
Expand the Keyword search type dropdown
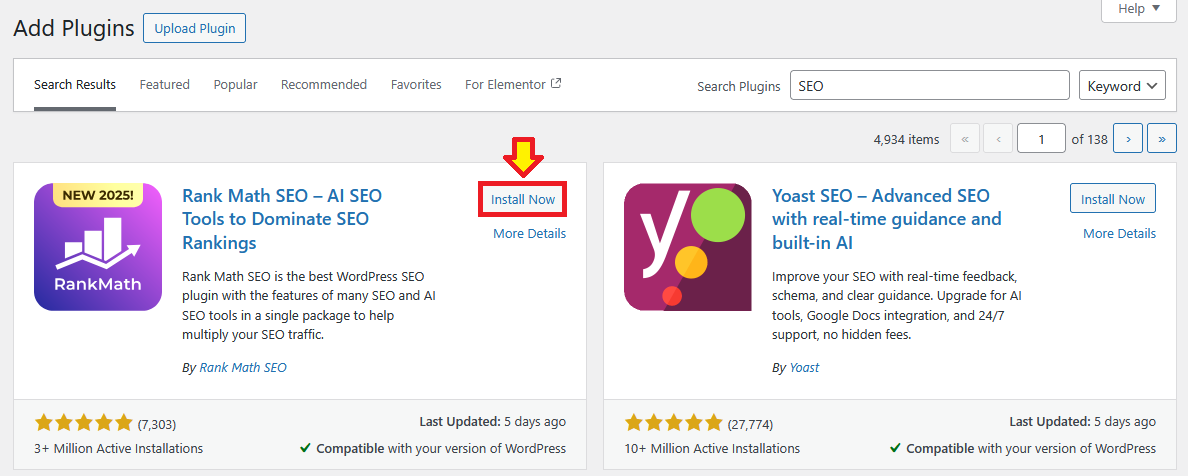[x=1122, y=86]
